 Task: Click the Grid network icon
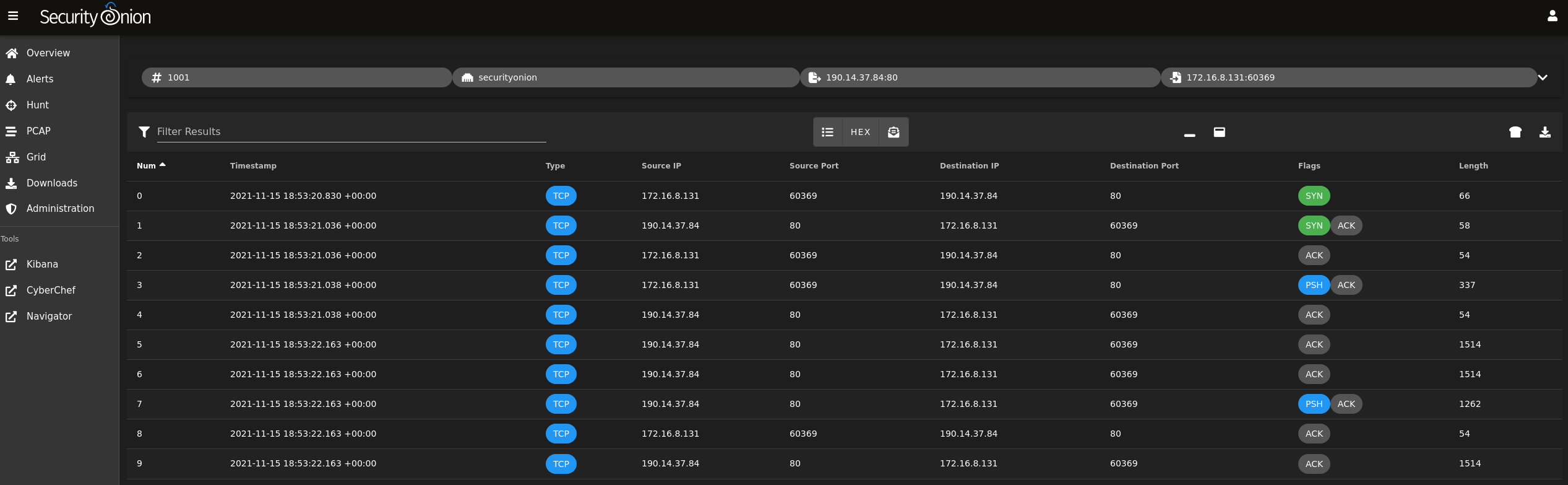pos(12,157)
